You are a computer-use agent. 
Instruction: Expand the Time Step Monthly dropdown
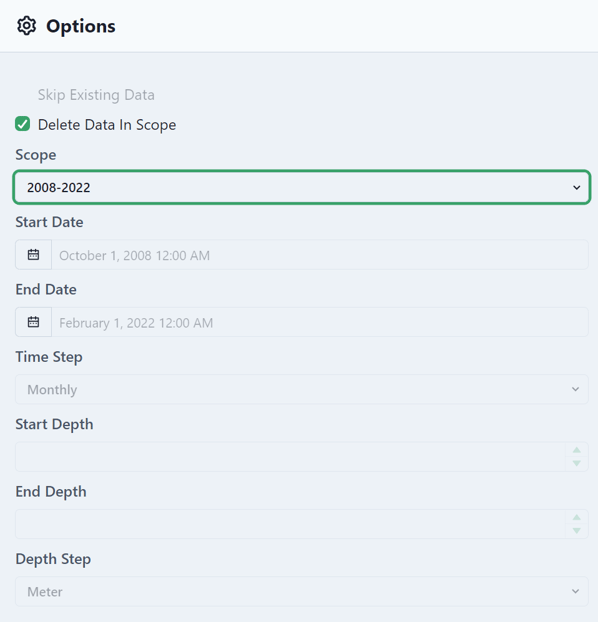[x=302, y=389]
